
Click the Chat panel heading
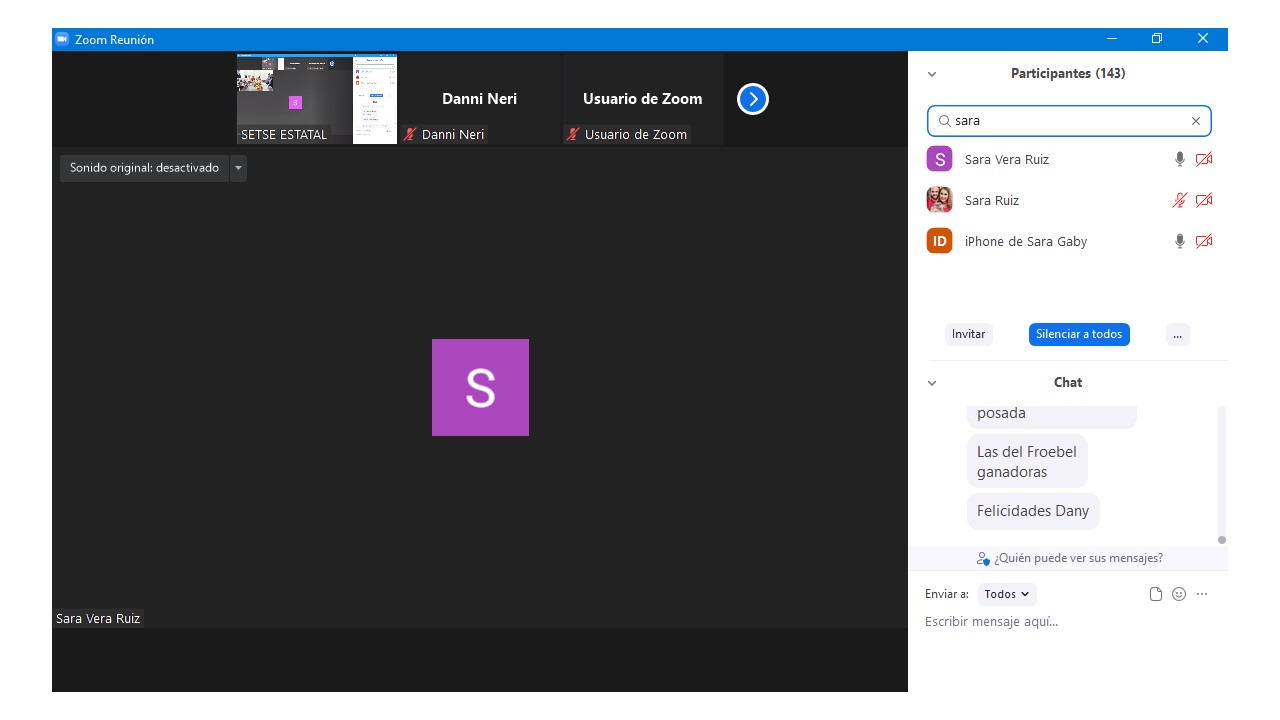point(1068,383)
